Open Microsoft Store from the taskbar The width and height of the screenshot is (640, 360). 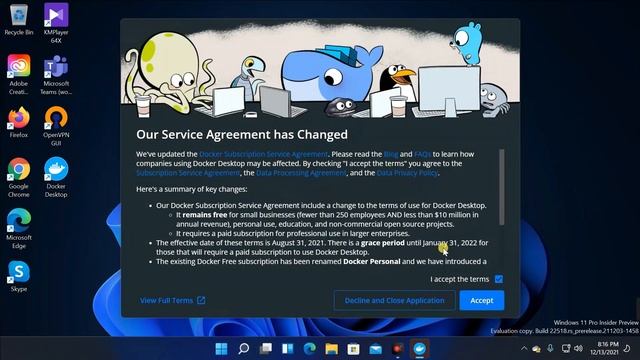pos(353,349)
